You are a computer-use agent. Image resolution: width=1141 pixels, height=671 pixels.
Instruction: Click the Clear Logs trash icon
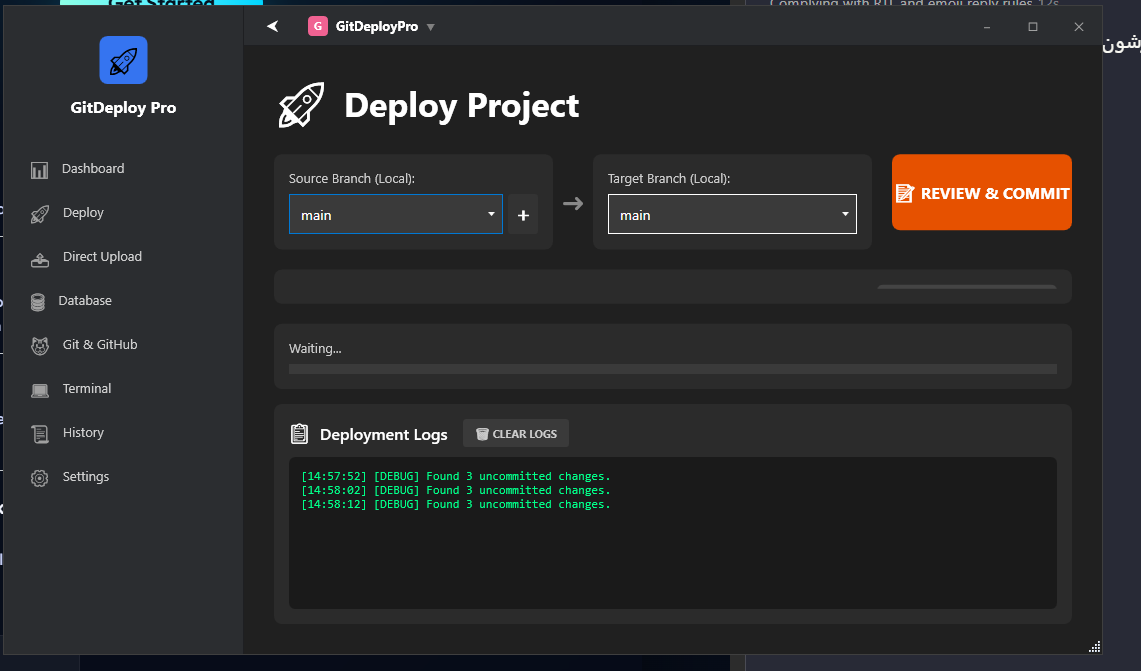(x=480, y=432)
